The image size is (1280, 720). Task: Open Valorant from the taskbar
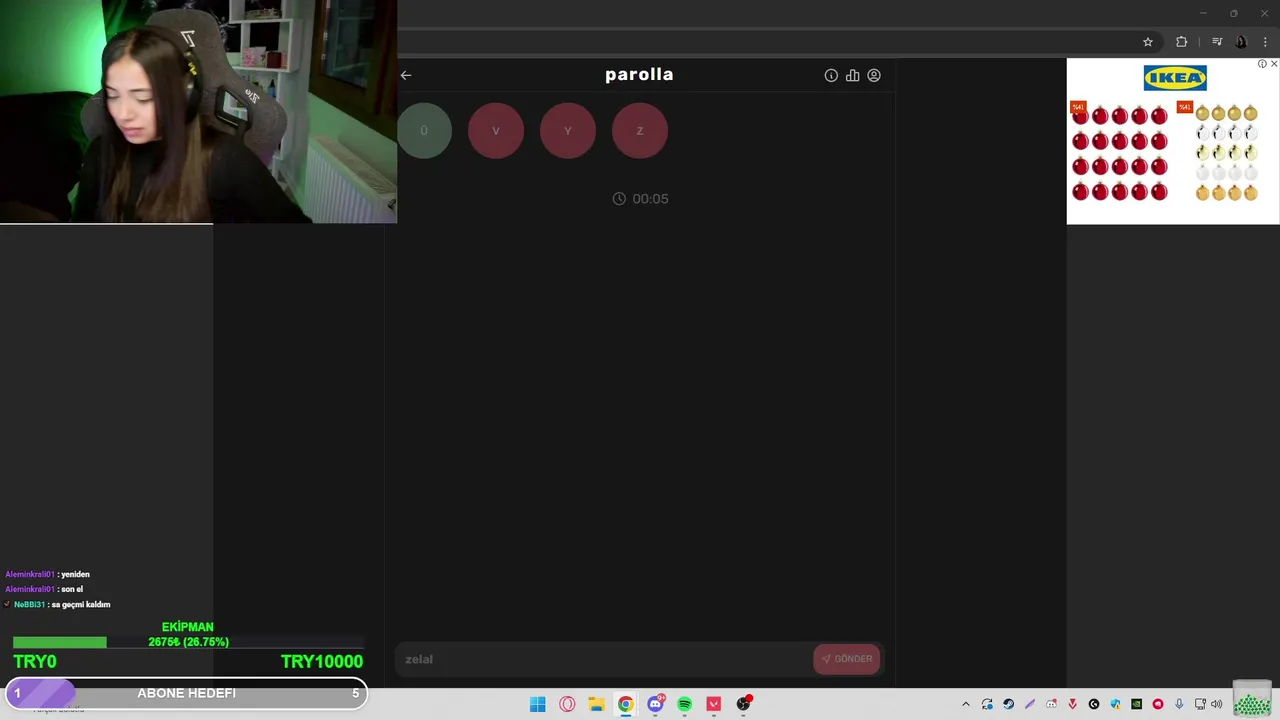(713, 704)
